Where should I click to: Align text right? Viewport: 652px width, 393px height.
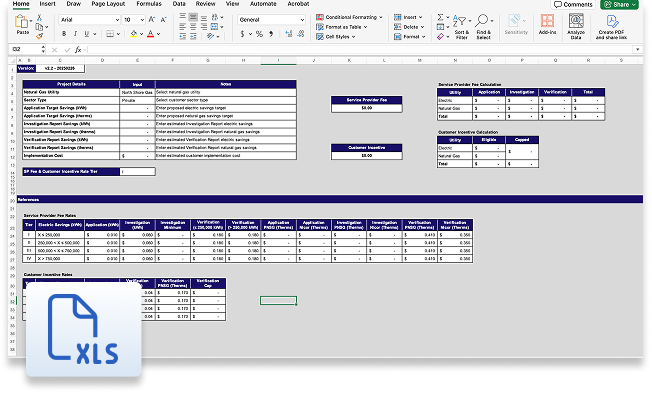tap(204, 27)
